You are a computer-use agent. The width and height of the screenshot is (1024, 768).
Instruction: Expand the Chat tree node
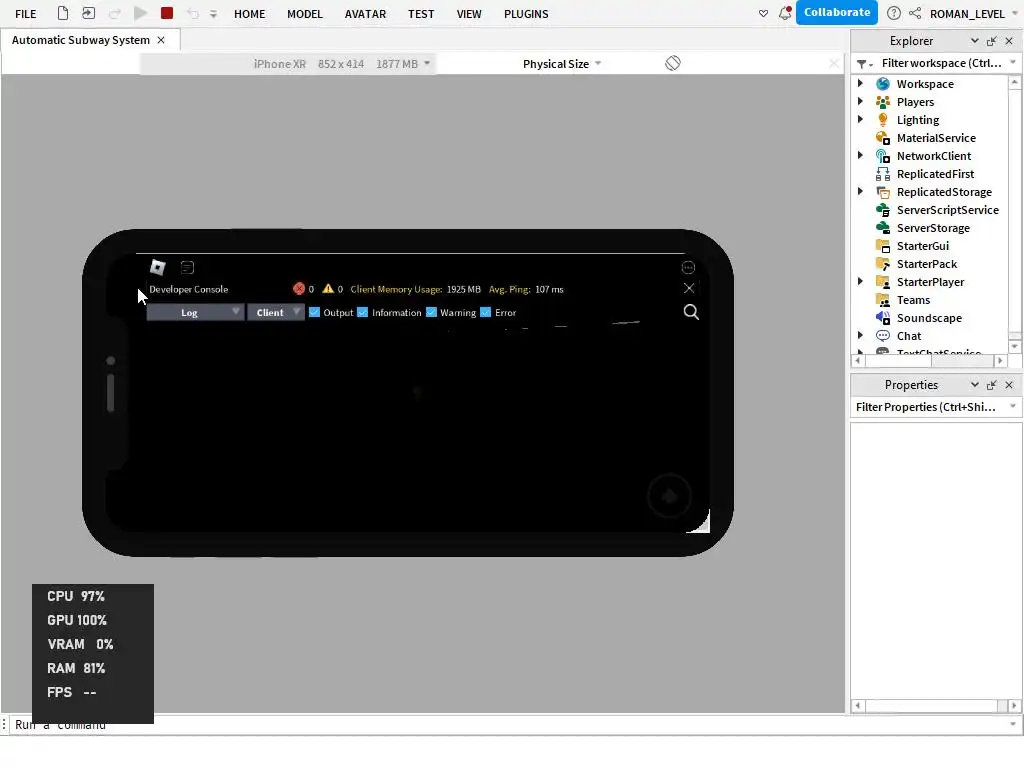(860, 335)
